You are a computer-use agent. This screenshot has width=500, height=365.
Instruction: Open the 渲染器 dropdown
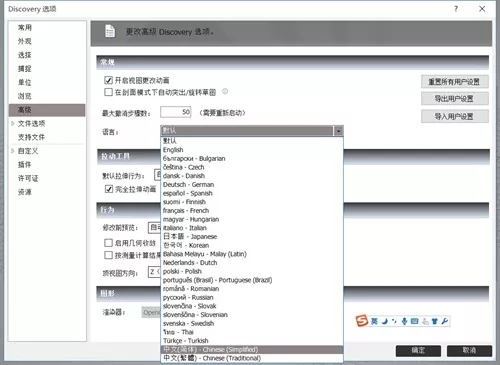(x=151, y=312)
